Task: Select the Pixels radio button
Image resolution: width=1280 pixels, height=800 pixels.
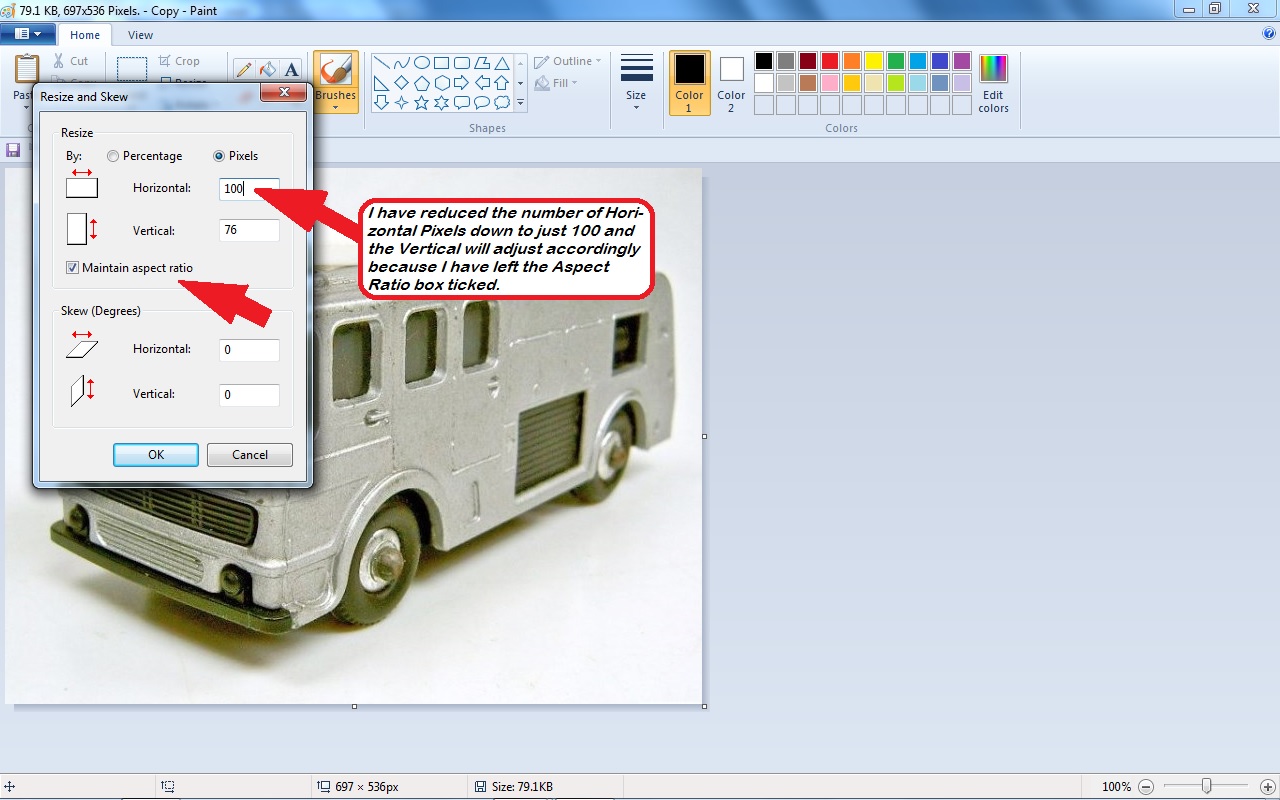Action: tap(219, 156)
